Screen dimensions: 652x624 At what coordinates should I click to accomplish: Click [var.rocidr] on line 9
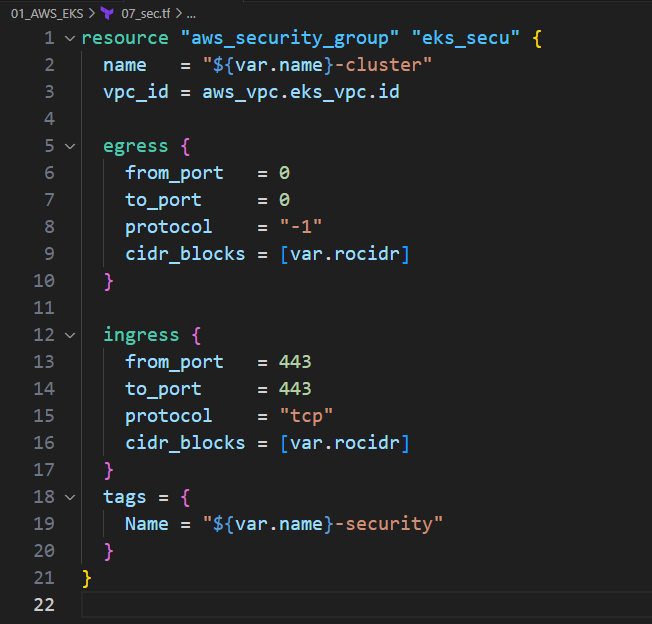pos(345,254)
